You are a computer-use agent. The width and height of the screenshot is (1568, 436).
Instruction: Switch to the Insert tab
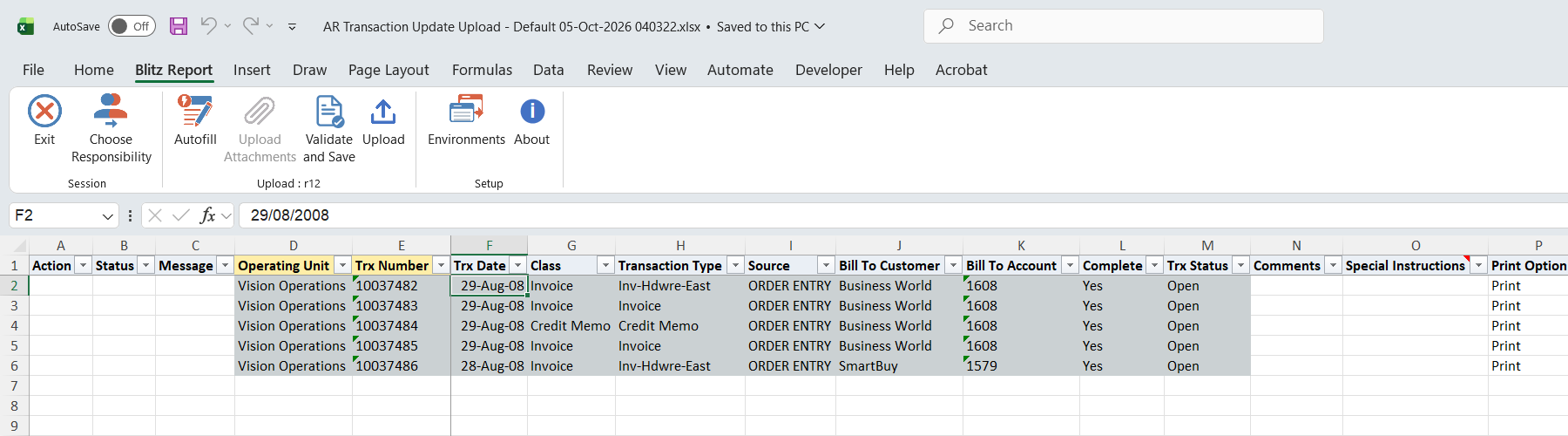tap(252, 70)
